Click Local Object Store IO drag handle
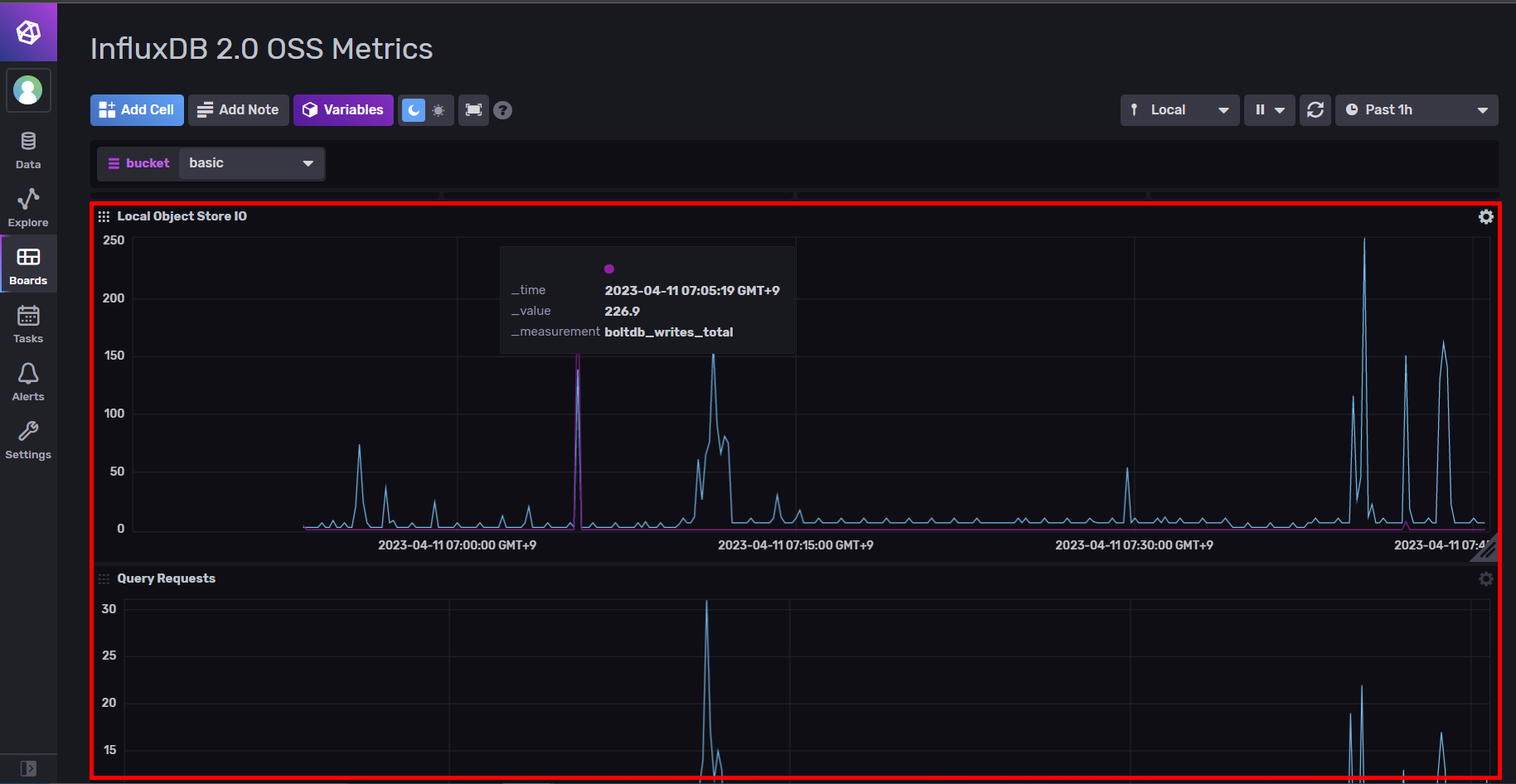Viewport: 1516px width, 784px height. tap(104, 216)
